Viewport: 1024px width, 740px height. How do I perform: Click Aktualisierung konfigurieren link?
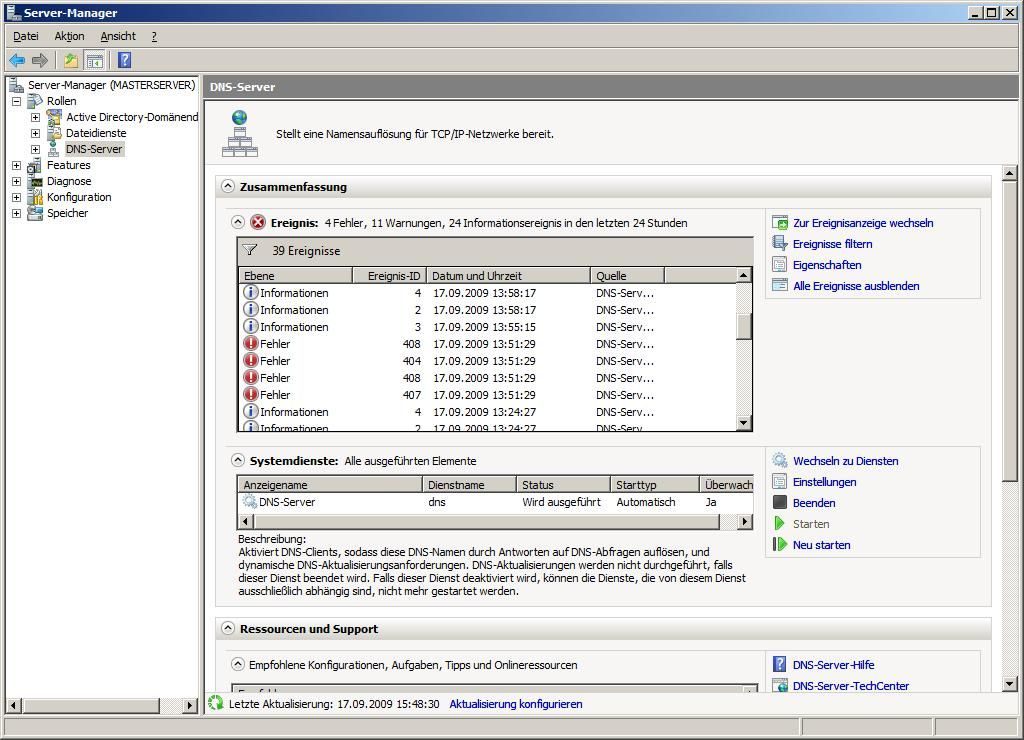[515, 703]
